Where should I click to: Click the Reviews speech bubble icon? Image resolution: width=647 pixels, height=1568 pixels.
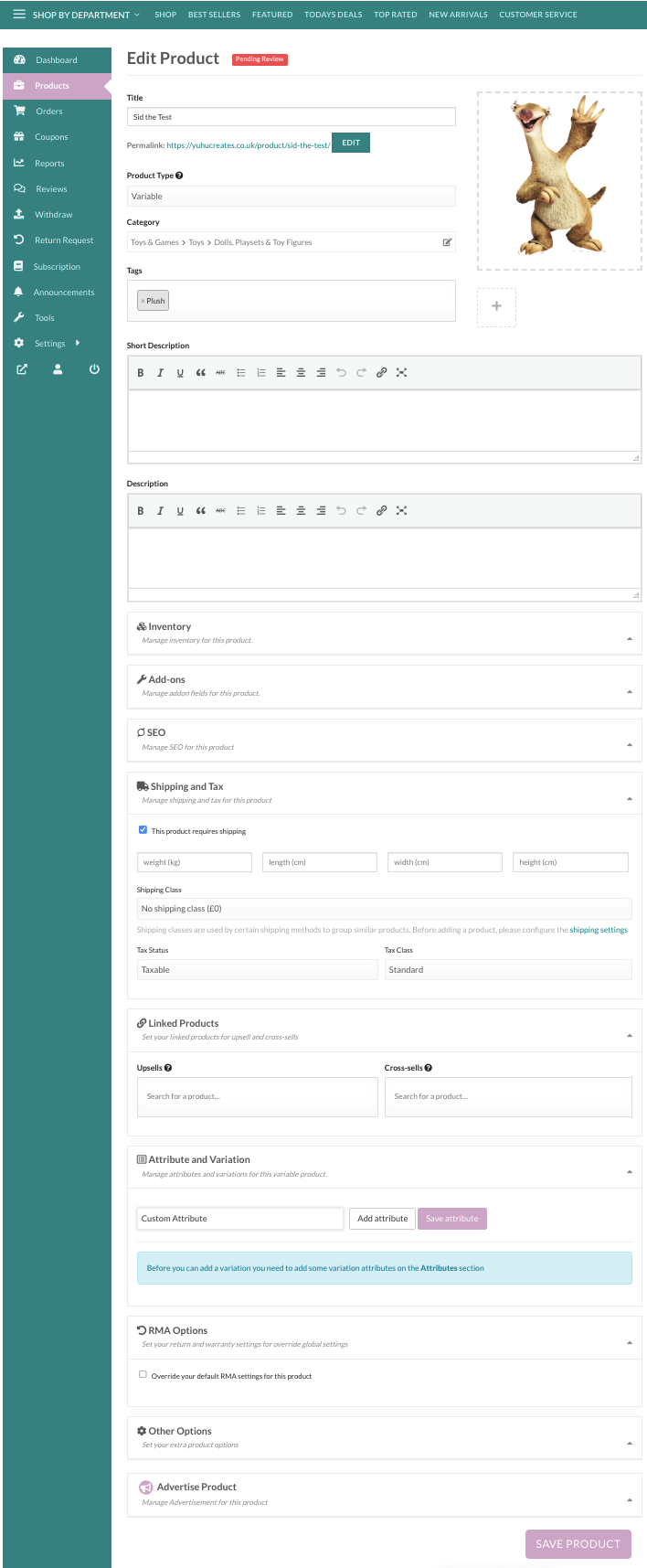(19, 188)
